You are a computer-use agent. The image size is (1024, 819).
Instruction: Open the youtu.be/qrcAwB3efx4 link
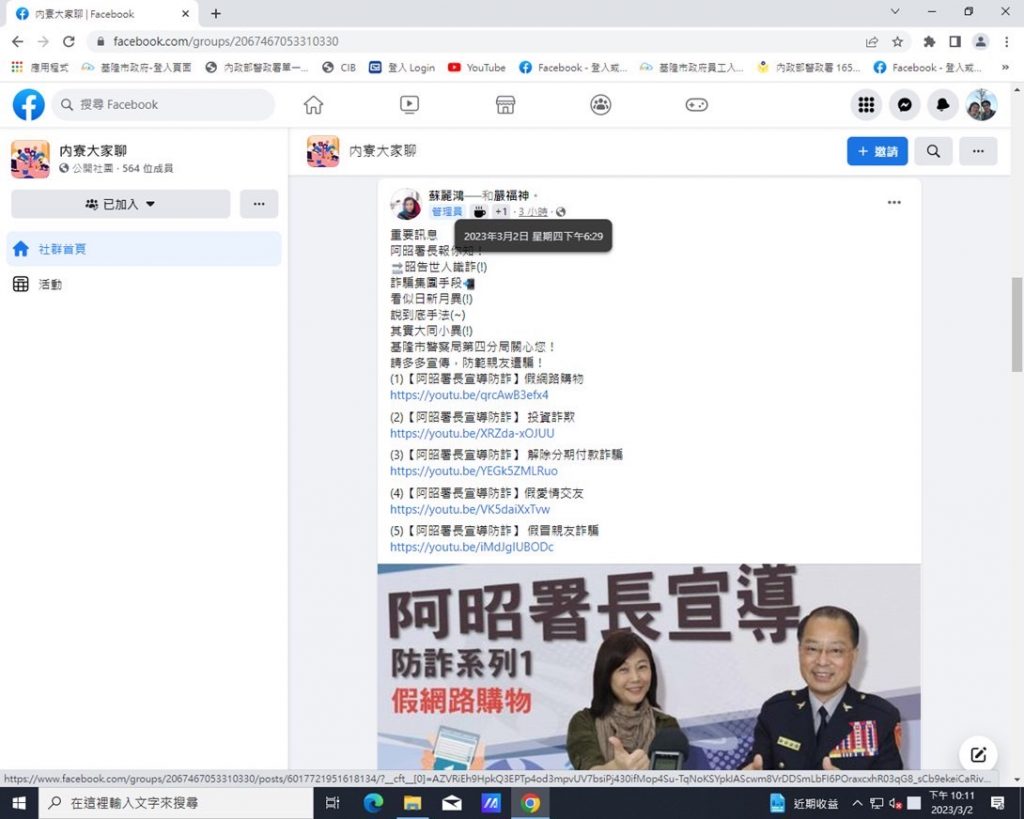click(x=469, y=395)
